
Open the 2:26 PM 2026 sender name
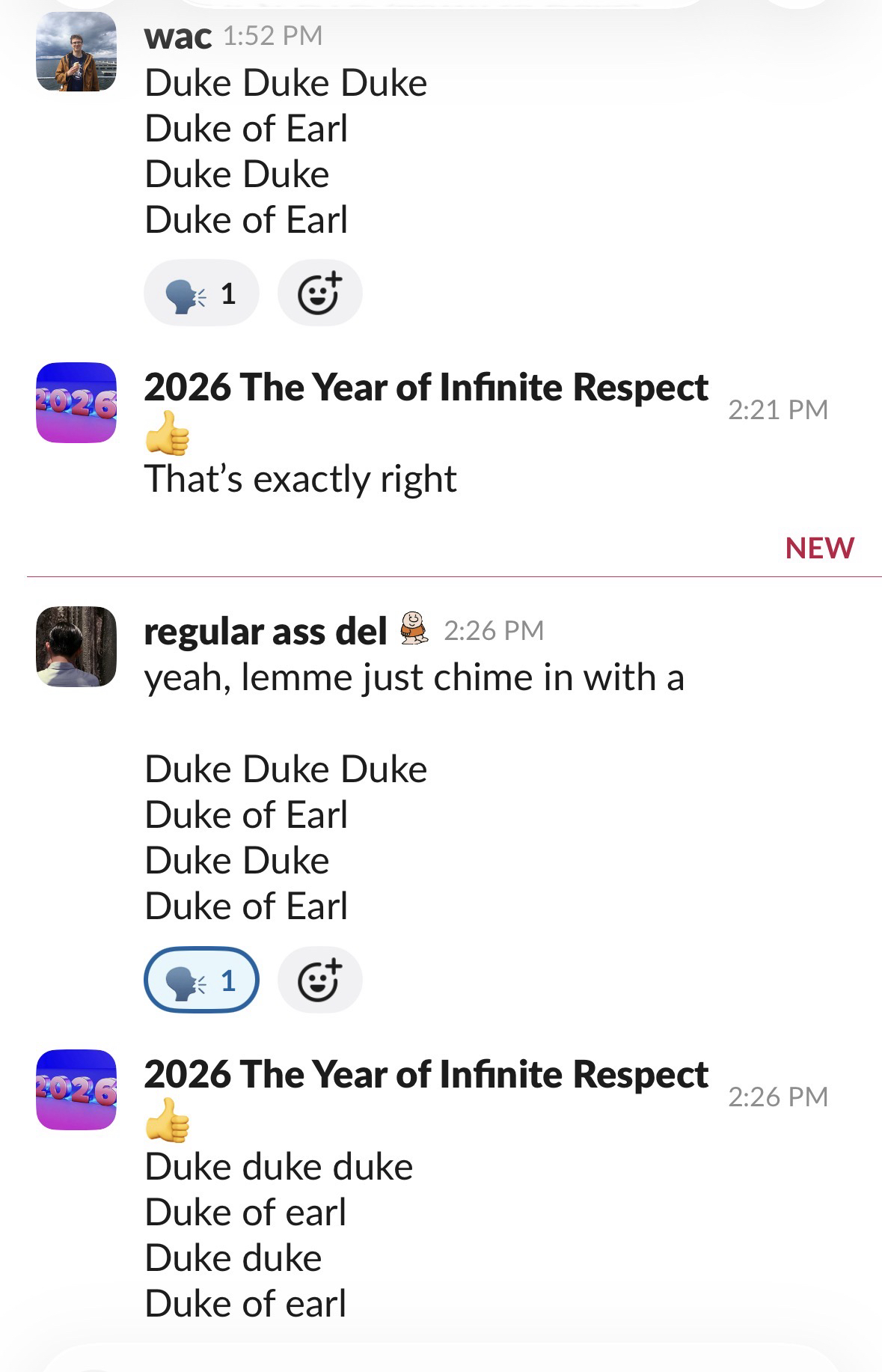click(x=426, y=1075)
